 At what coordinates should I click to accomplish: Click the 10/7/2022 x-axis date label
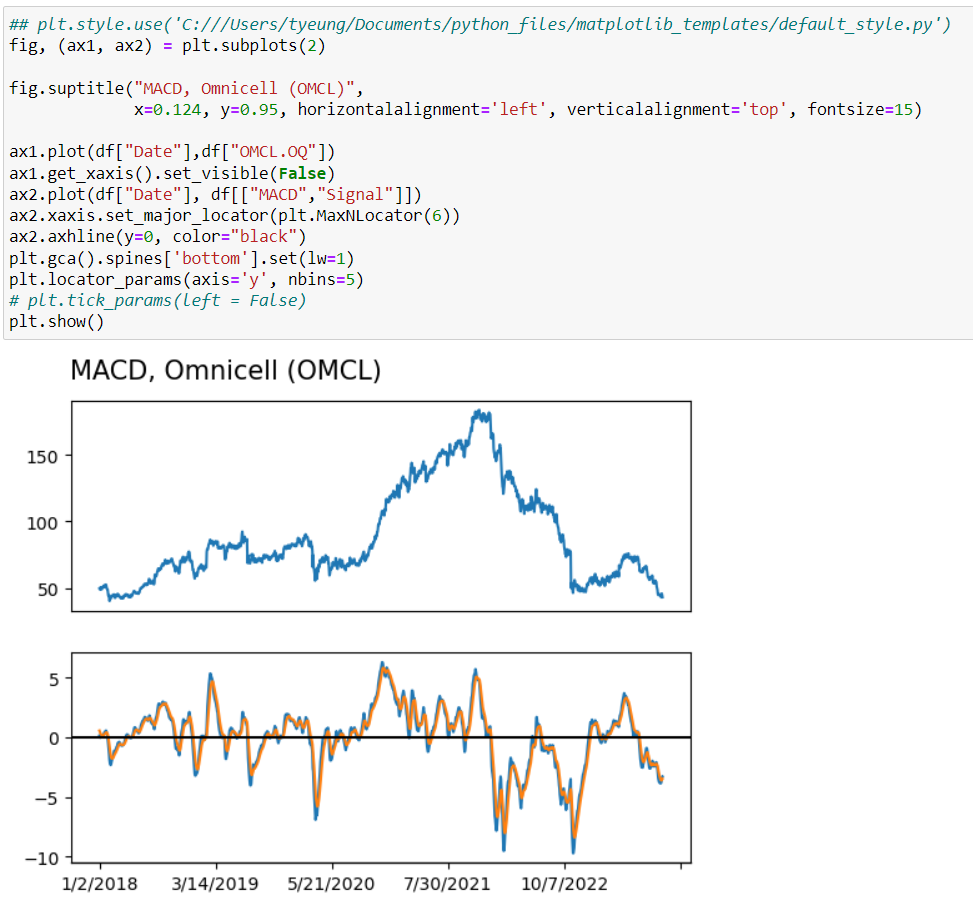pos(565,884)
